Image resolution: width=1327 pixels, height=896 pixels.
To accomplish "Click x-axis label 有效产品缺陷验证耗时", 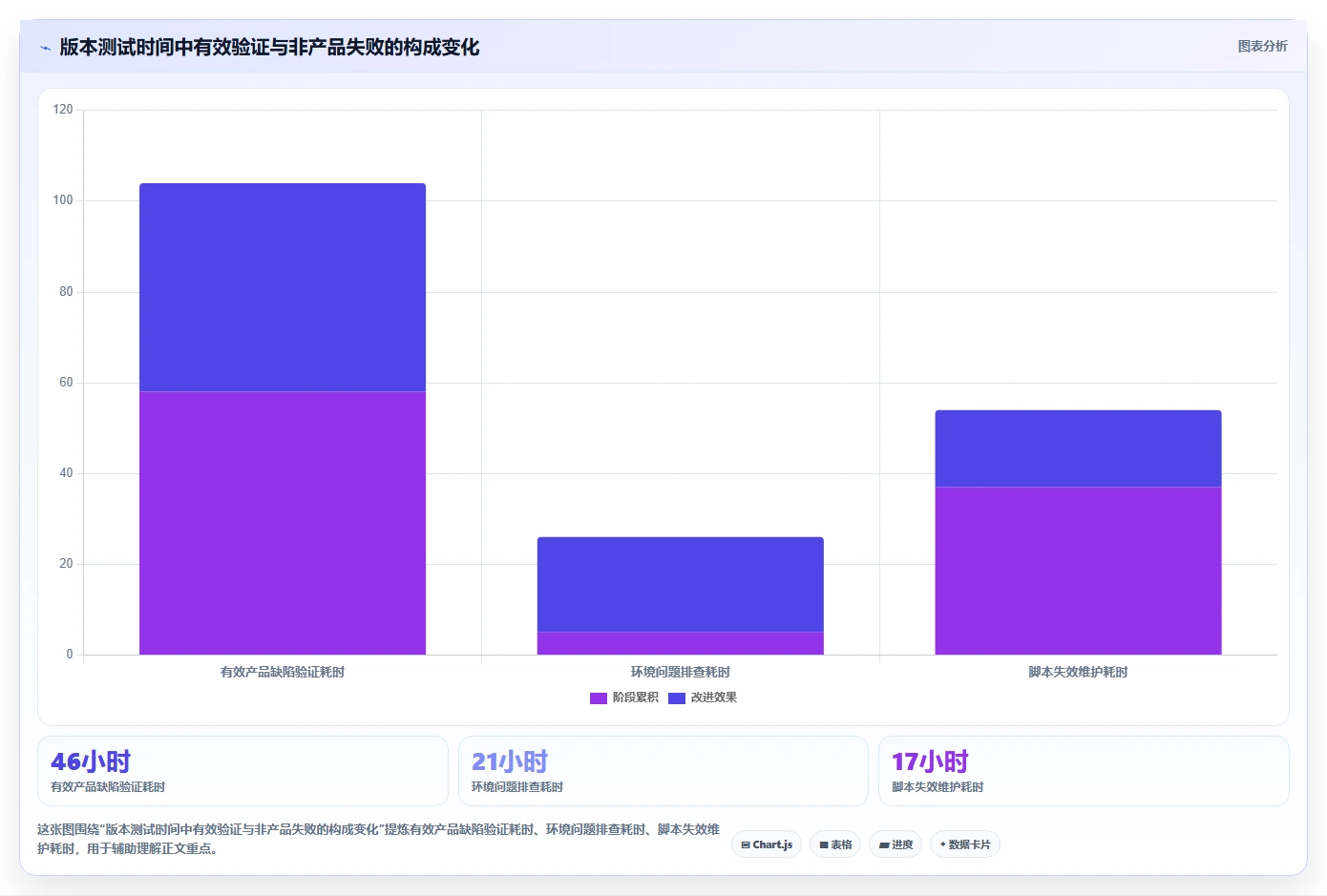I will click(283, 672).
